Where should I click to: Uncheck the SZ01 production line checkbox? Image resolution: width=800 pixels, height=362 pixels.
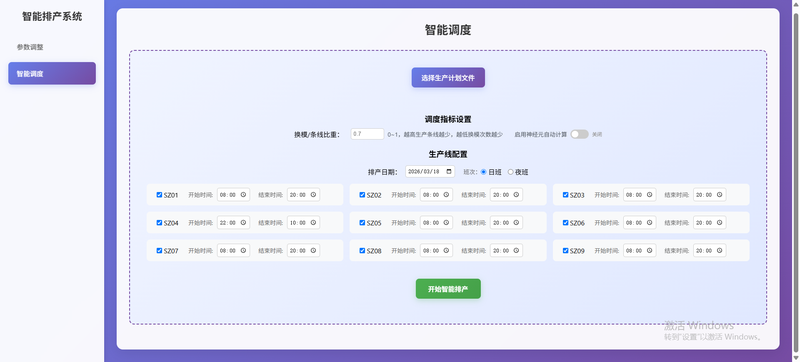159,195
